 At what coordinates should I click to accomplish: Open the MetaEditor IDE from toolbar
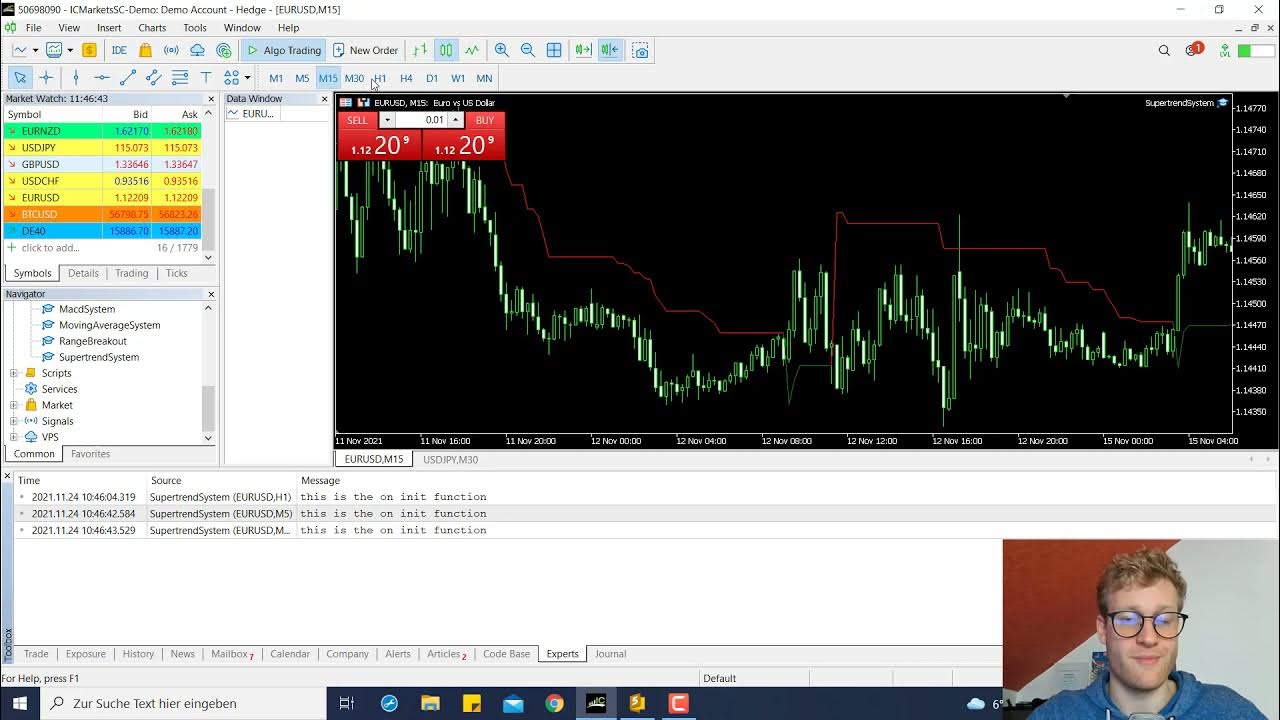click(x=119, y=50)
